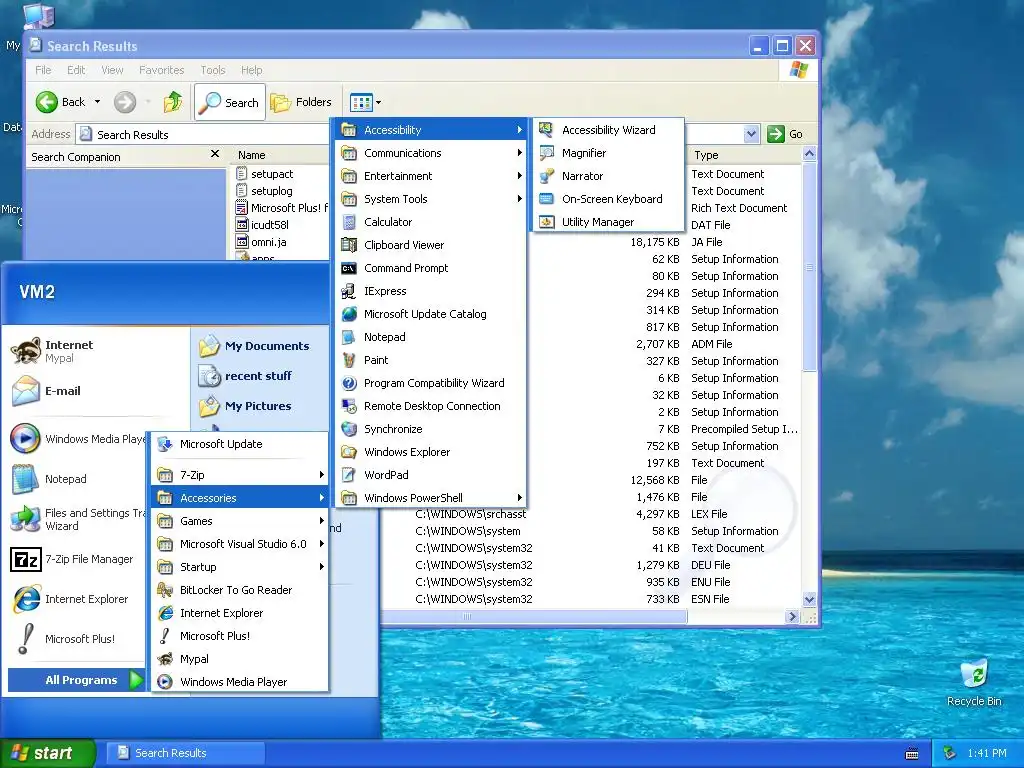
Task: Open Windows Explorer from Accessories
Action: (431, 452)
